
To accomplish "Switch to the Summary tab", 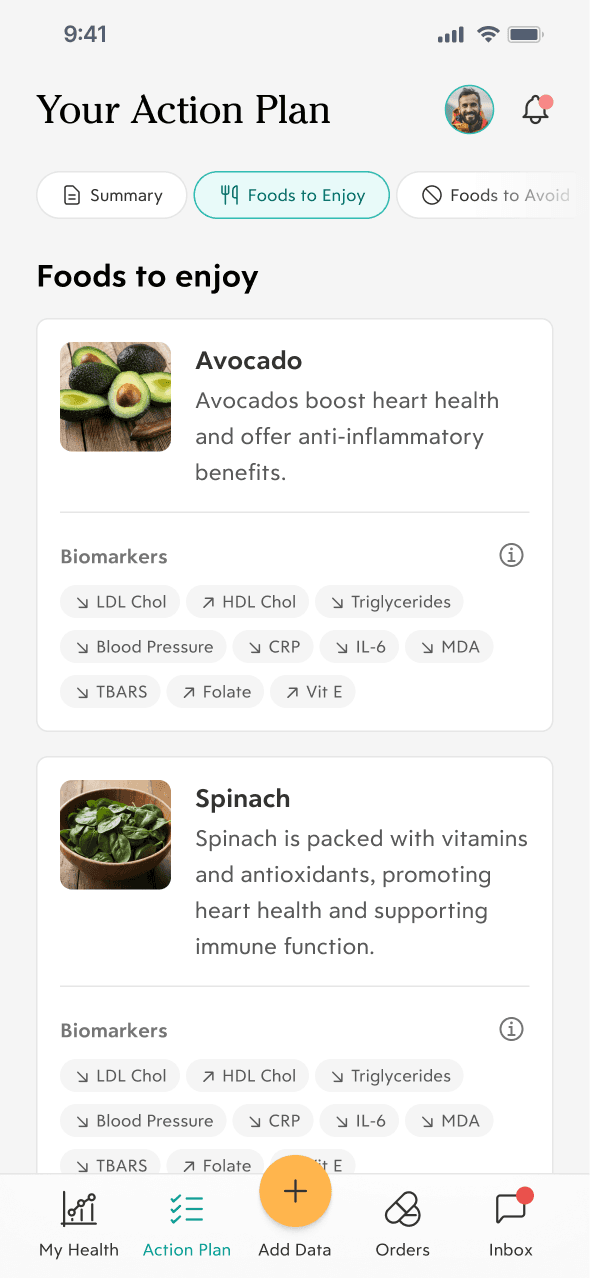I will [111, 195].
